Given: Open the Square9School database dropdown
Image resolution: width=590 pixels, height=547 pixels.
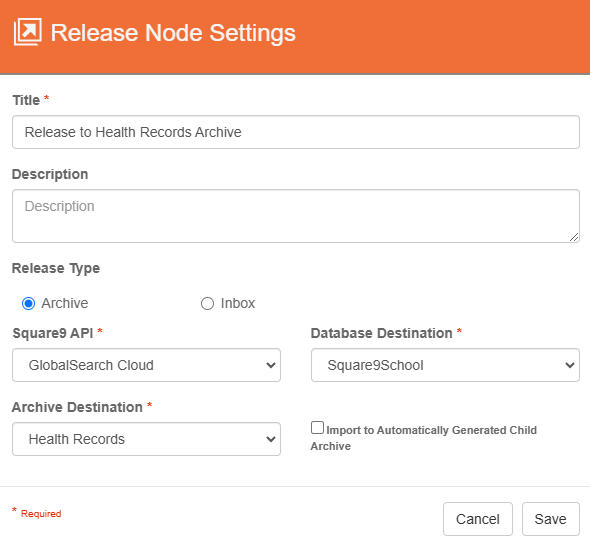Looking at the screenshot, I should (x=445, y=365).
